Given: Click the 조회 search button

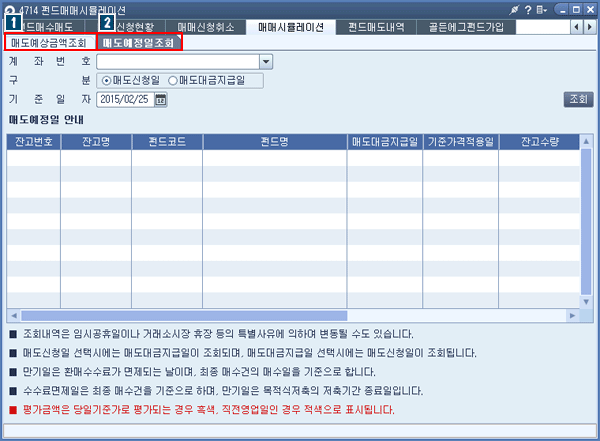Looking at the screenshot, I should [578, 100].
